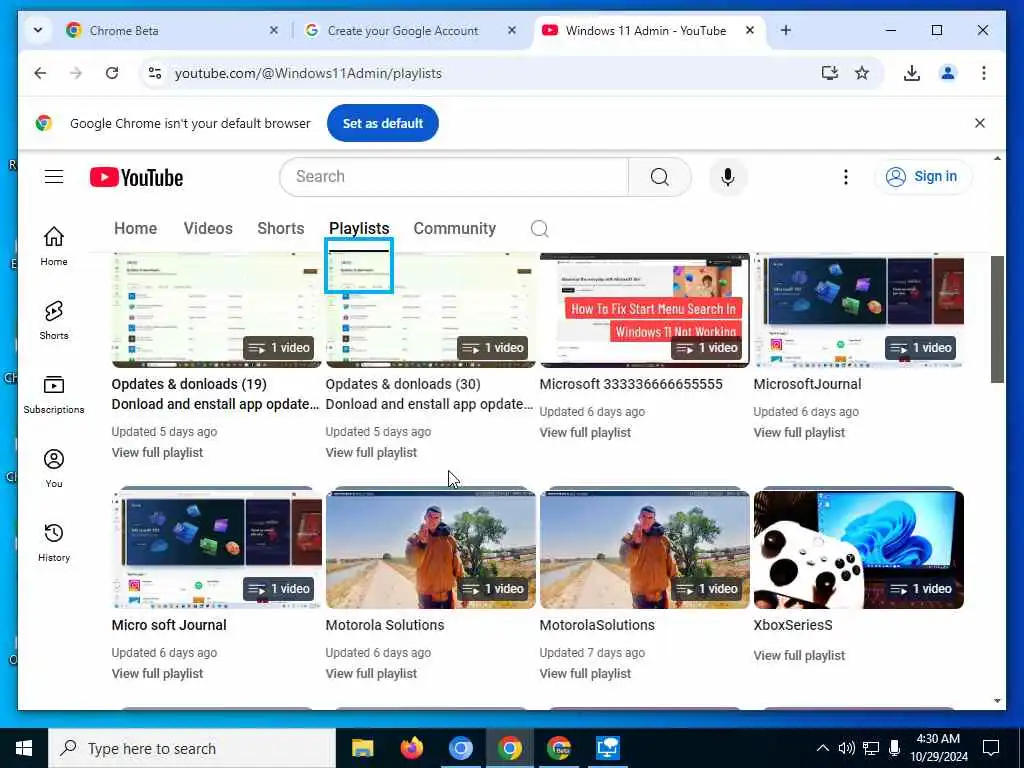View full playlist for Microsoft 333336666655555
This screenshot has height=768, width=1024.
tap(585, 432)
